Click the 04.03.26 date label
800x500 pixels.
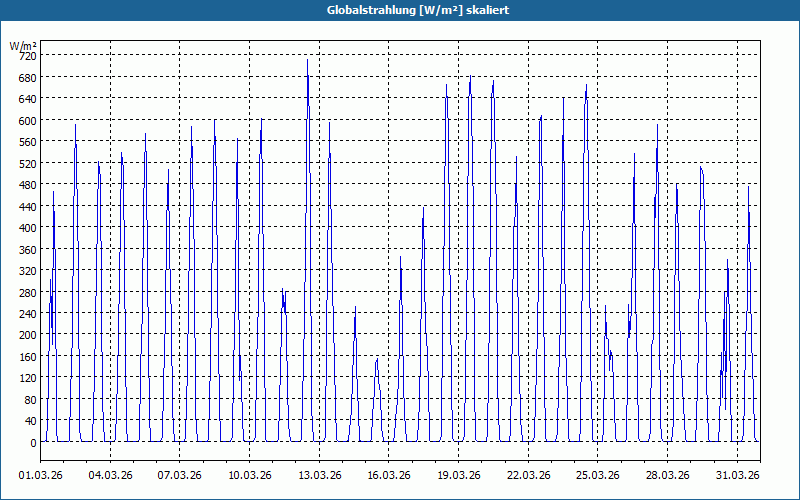point(110,475)
